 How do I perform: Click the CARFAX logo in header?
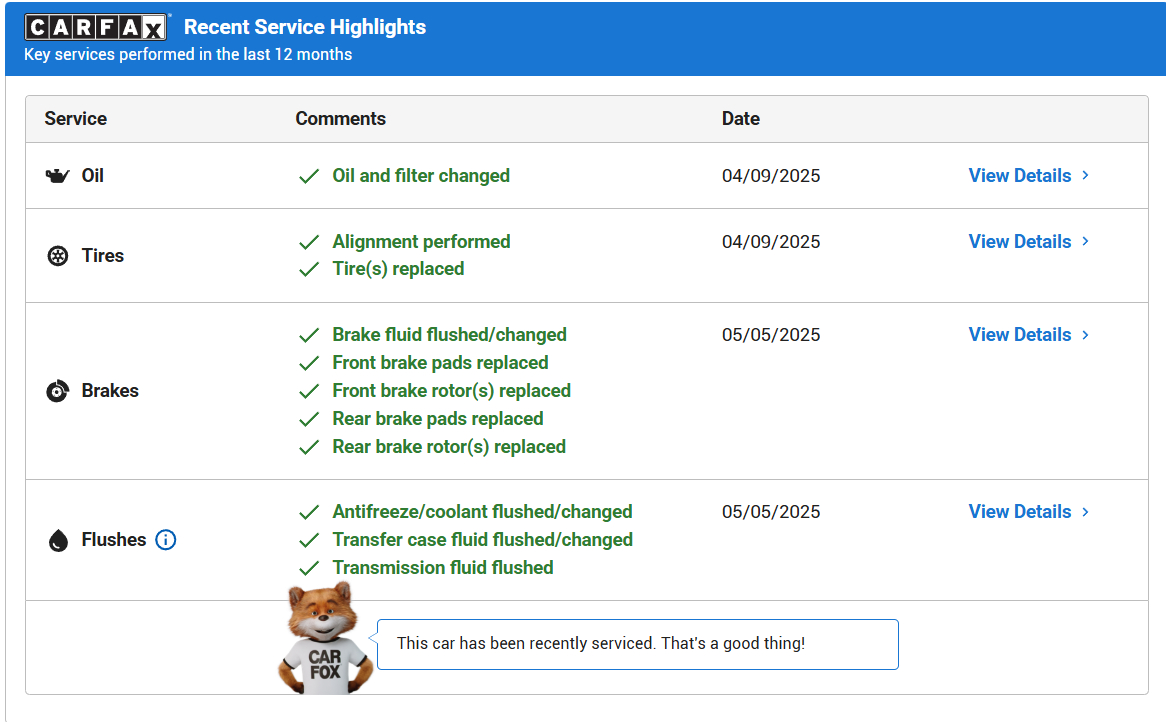click(96, 28)
